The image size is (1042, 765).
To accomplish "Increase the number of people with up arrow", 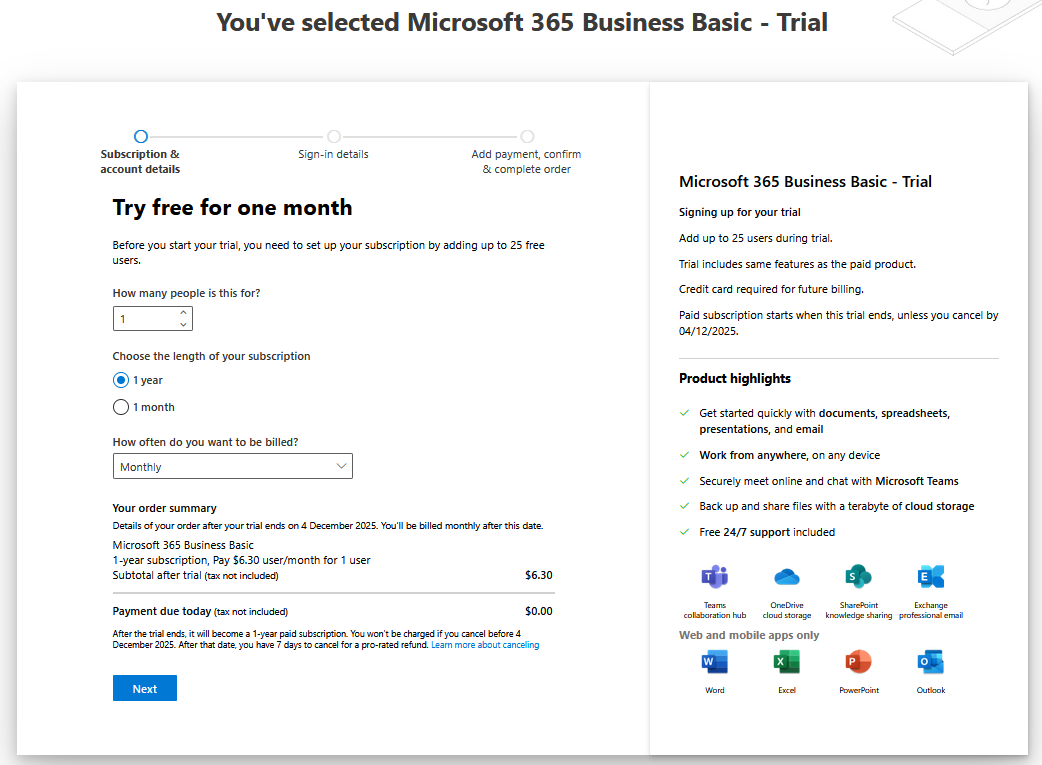I will 183,313.
